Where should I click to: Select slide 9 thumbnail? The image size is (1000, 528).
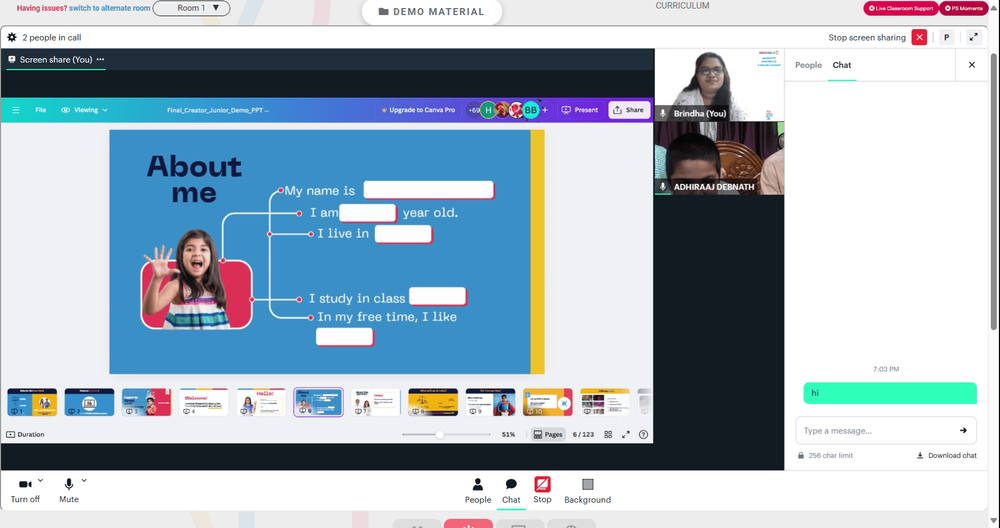(x=490, y=402)
